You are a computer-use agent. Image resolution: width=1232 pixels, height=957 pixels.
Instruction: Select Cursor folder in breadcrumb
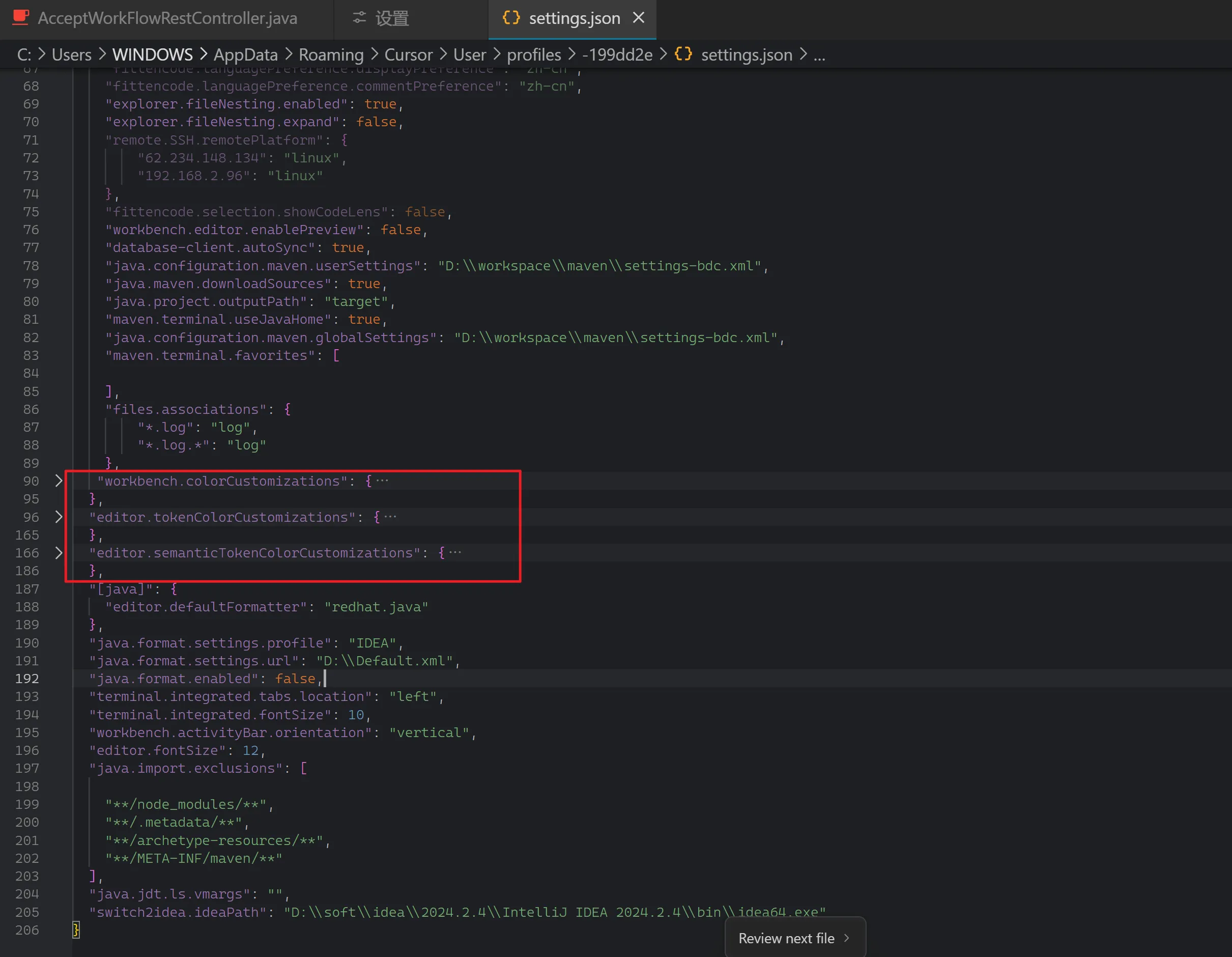[409, 55]
